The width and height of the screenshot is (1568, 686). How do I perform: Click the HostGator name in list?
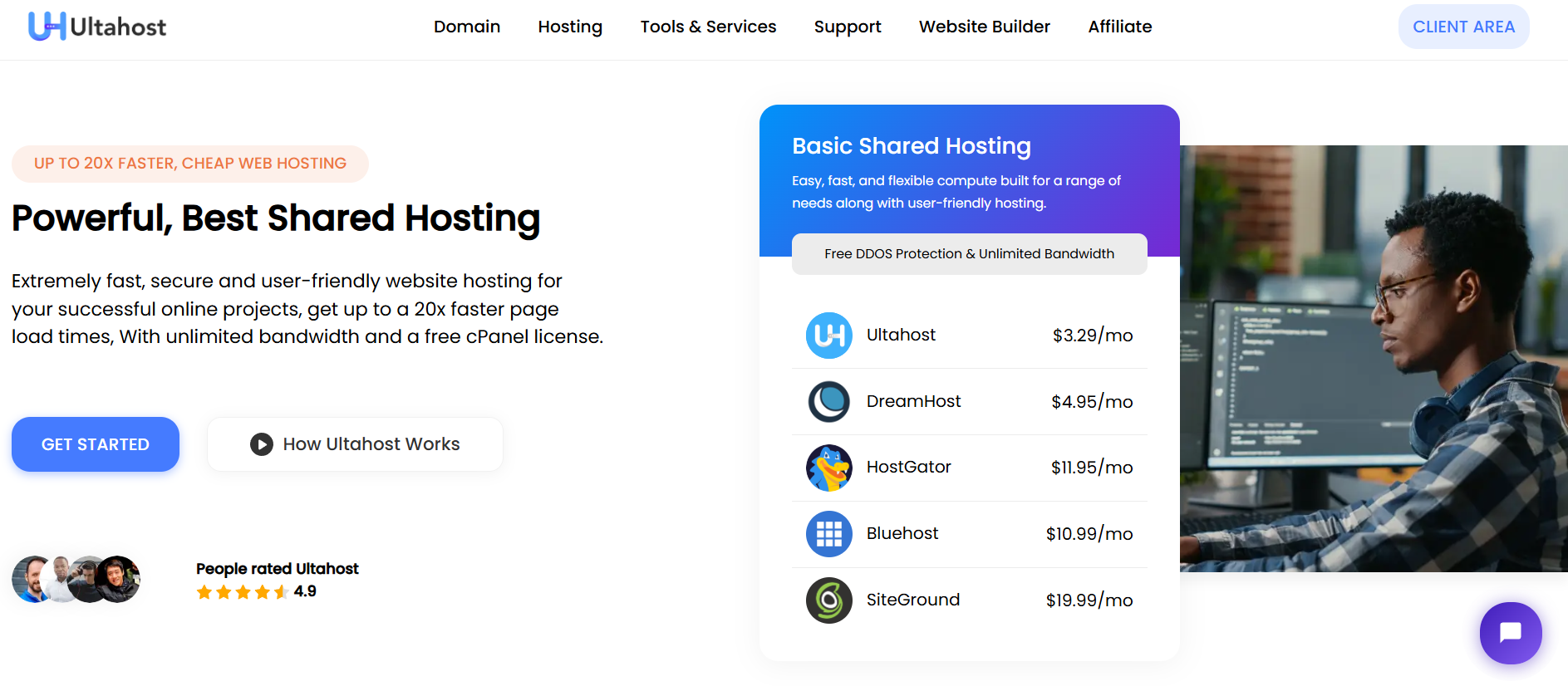click(909, 467)
